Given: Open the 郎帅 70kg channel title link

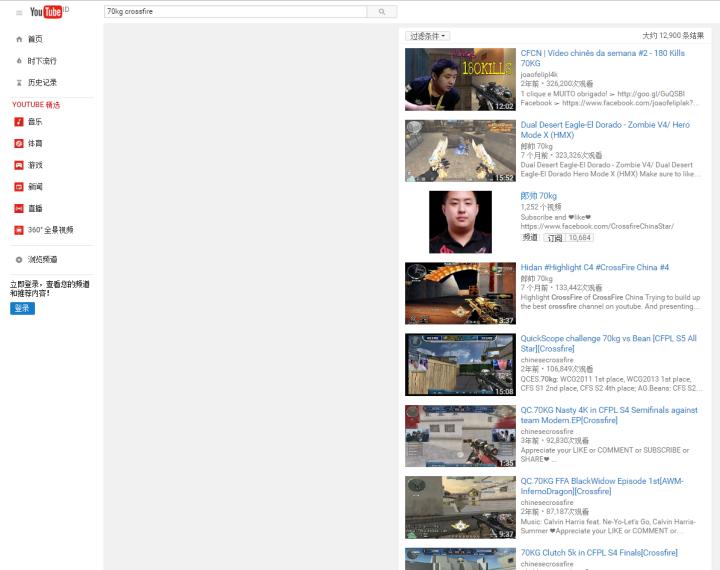Looking at the screenshot, I should coord(539,196).
